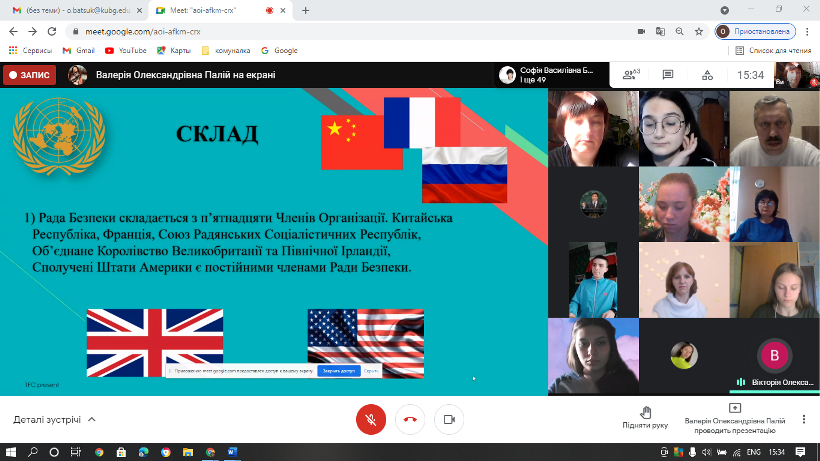820x461 pixels.
Task: Select the Meet aoi-afkm-crx tab
Action: [x=220, y=10]
